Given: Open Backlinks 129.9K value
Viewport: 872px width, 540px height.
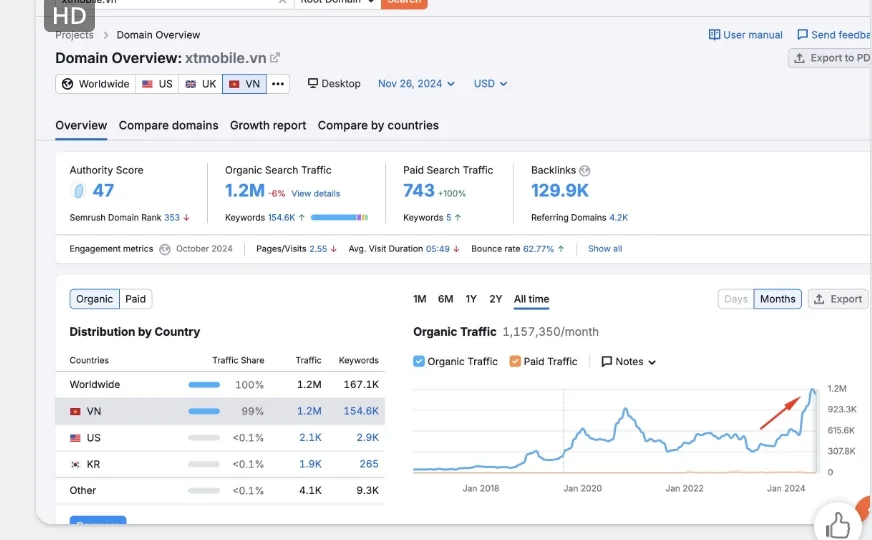Looking at the screenshot, I should click(559, 191).
